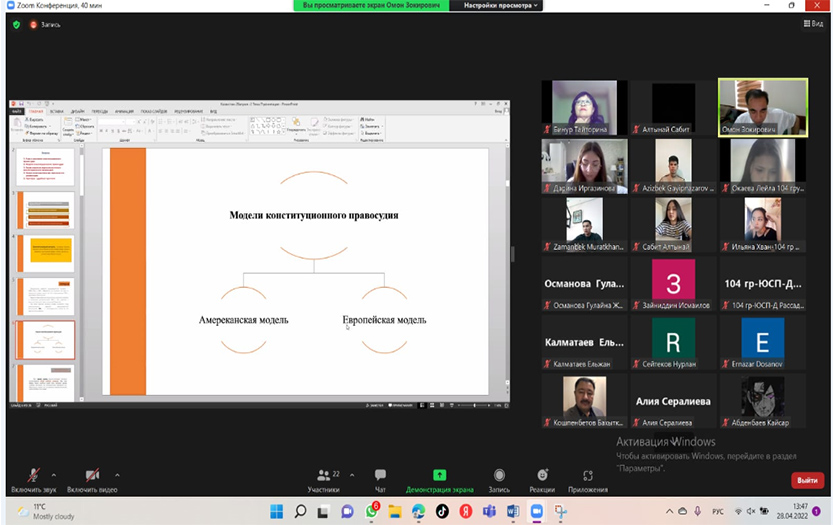
Task: Open the Чат chat panel
Action: tap(380, 479)
